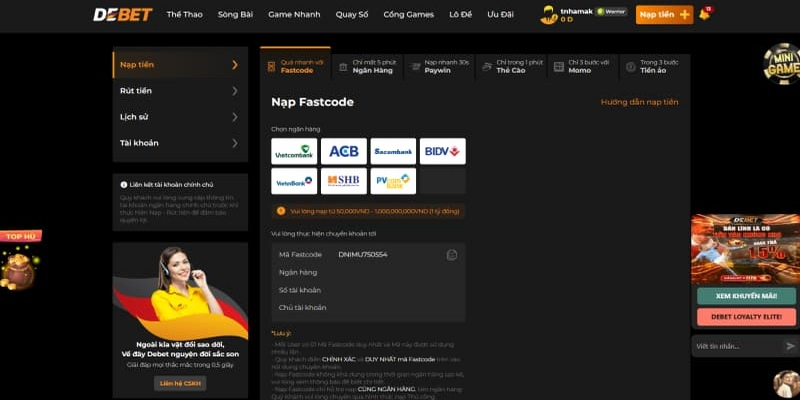Open the Sòng Bài menu
Viewport: 800px width, 400px height.
[x=235, y=14]
